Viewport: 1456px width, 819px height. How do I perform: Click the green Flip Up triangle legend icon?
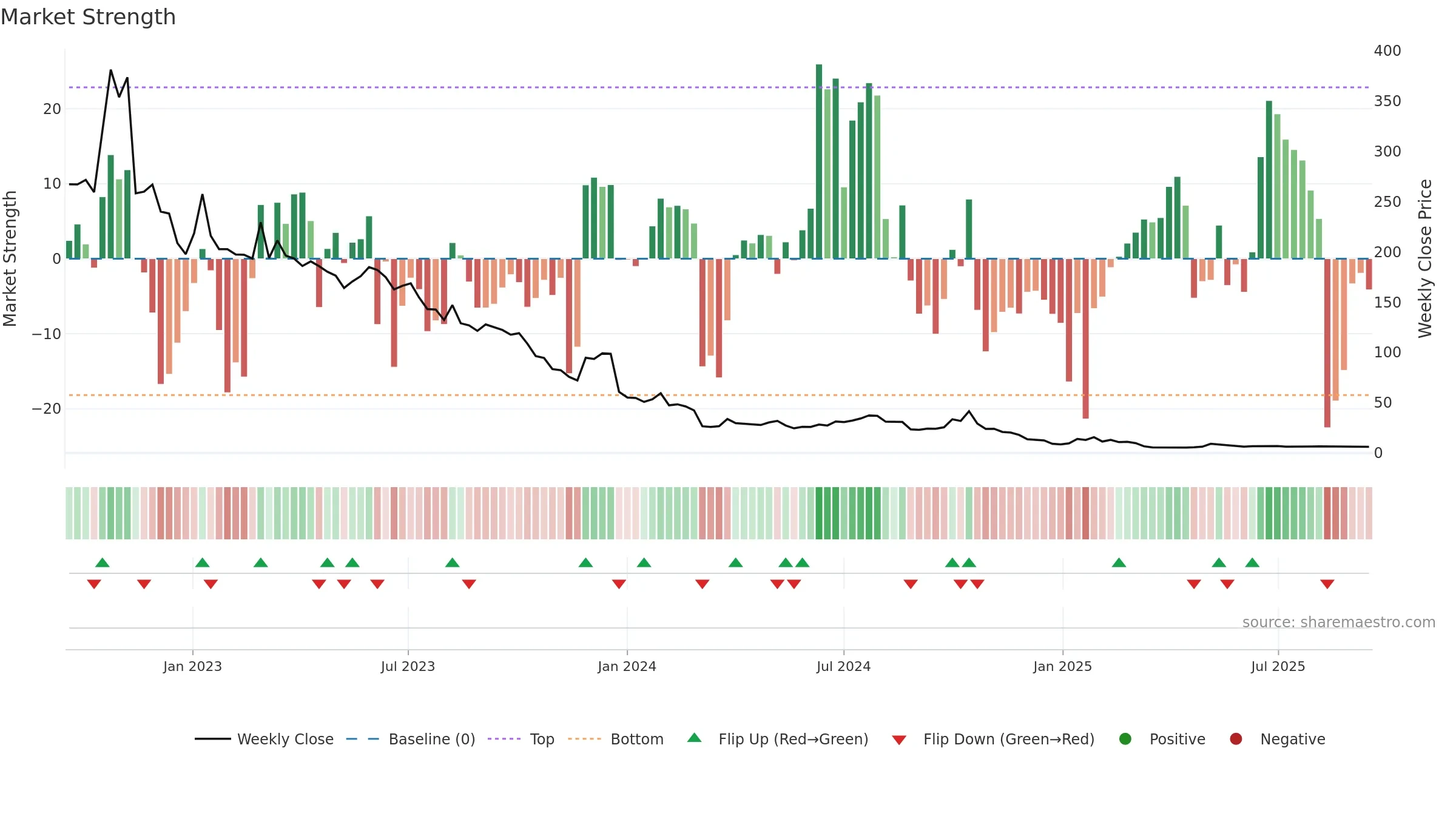coord(694,738)
